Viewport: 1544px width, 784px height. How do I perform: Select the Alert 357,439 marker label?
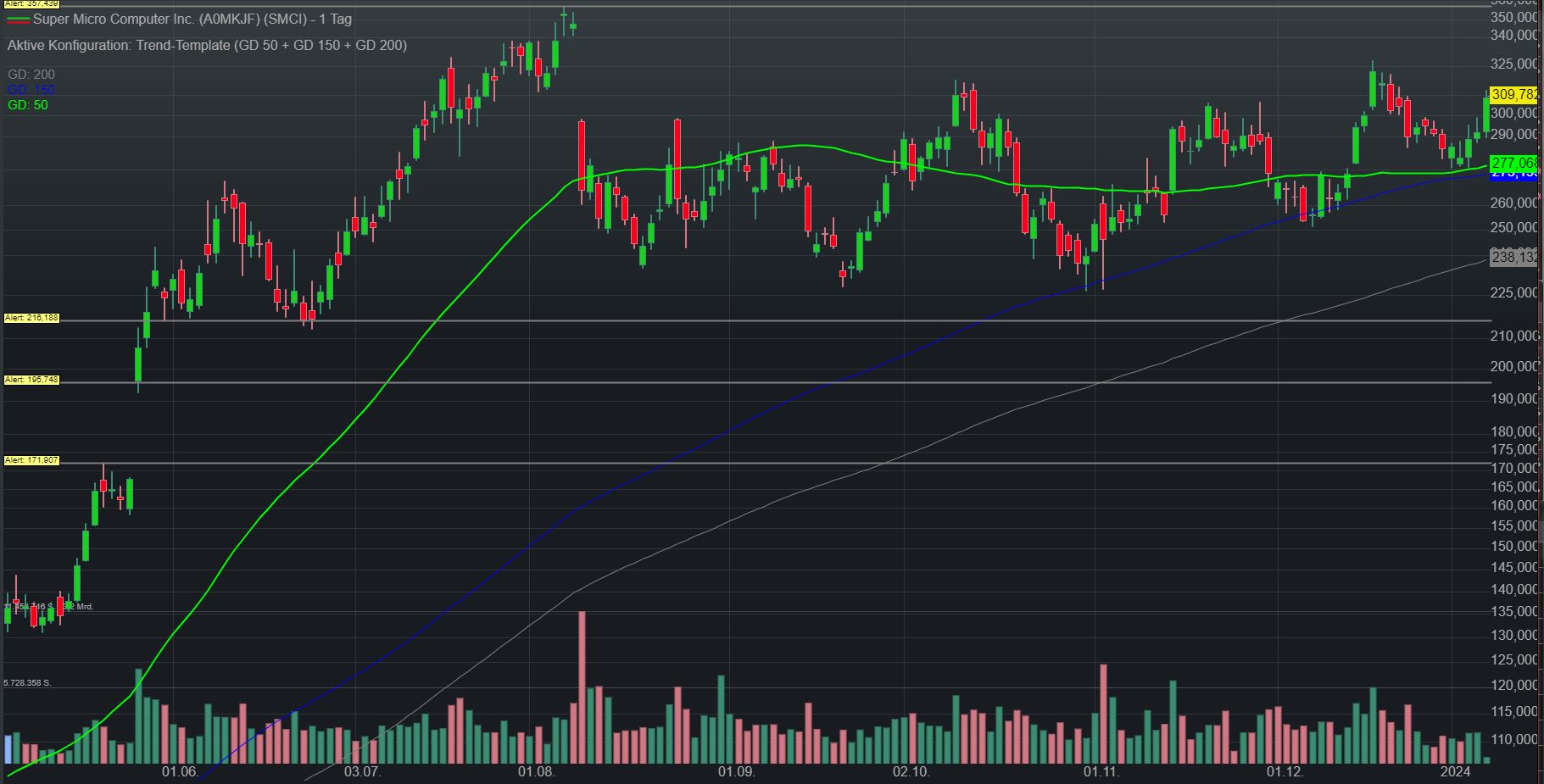coord(31,4)
